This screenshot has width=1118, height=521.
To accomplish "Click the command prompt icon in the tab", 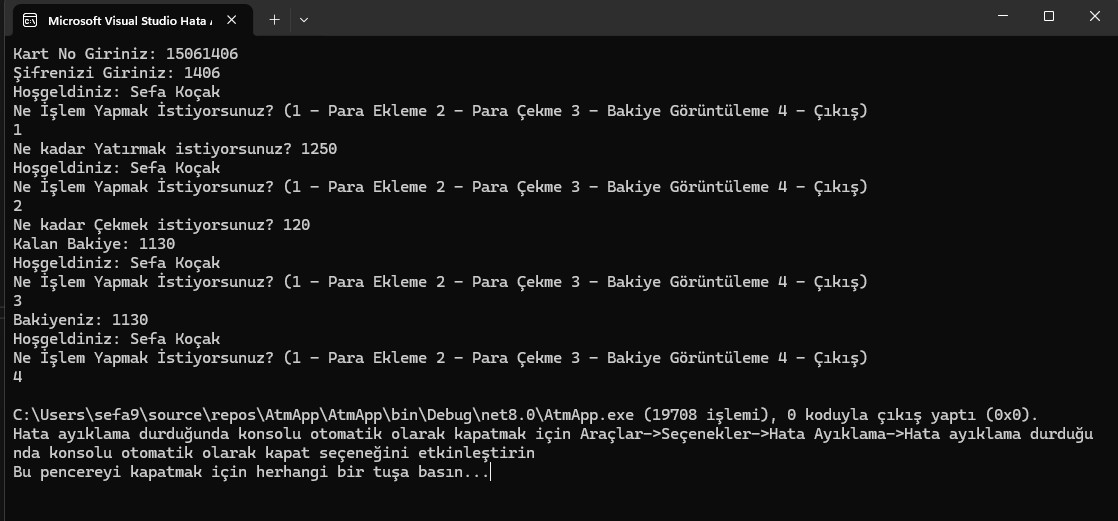I will [30, 20].
